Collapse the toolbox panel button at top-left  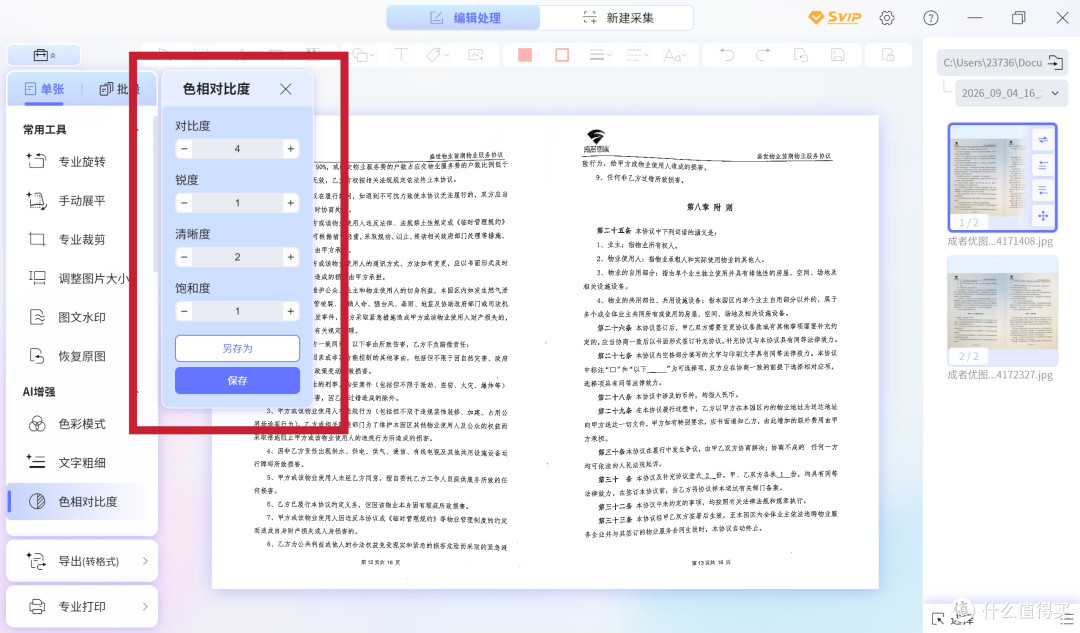tap(44, 55)
